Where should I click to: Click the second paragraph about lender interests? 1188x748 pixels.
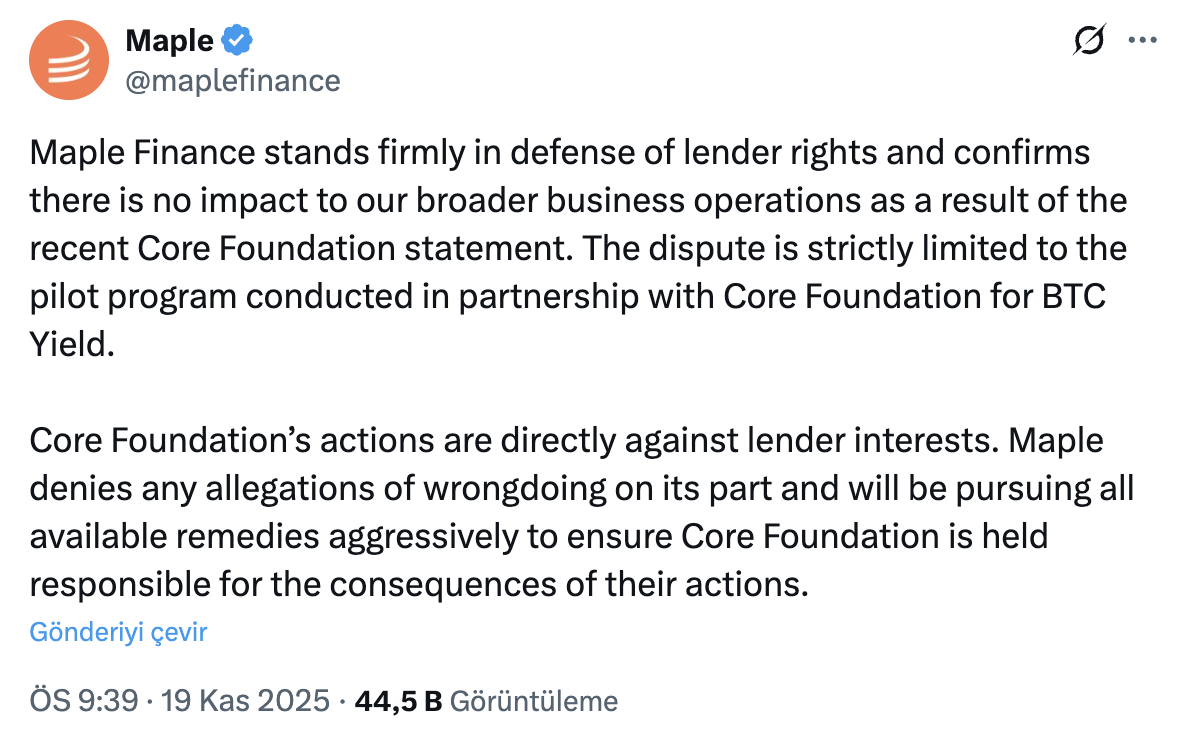click(x=580, y=512)
